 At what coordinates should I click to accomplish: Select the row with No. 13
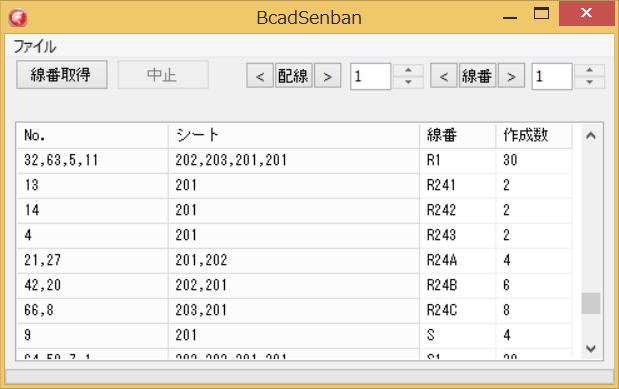[294, 186]
